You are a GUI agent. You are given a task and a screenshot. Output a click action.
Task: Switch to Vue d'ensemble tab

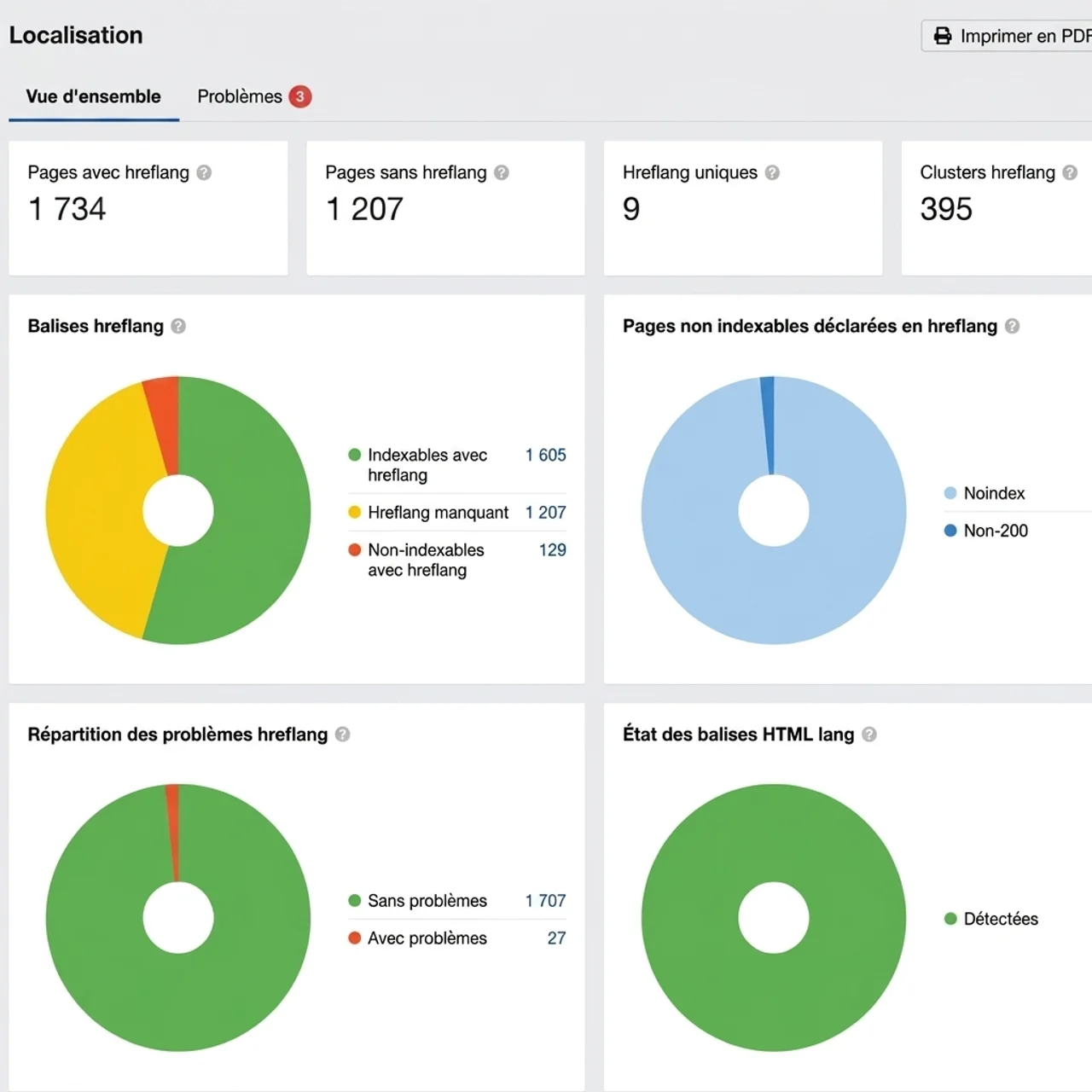click(93, 96)
